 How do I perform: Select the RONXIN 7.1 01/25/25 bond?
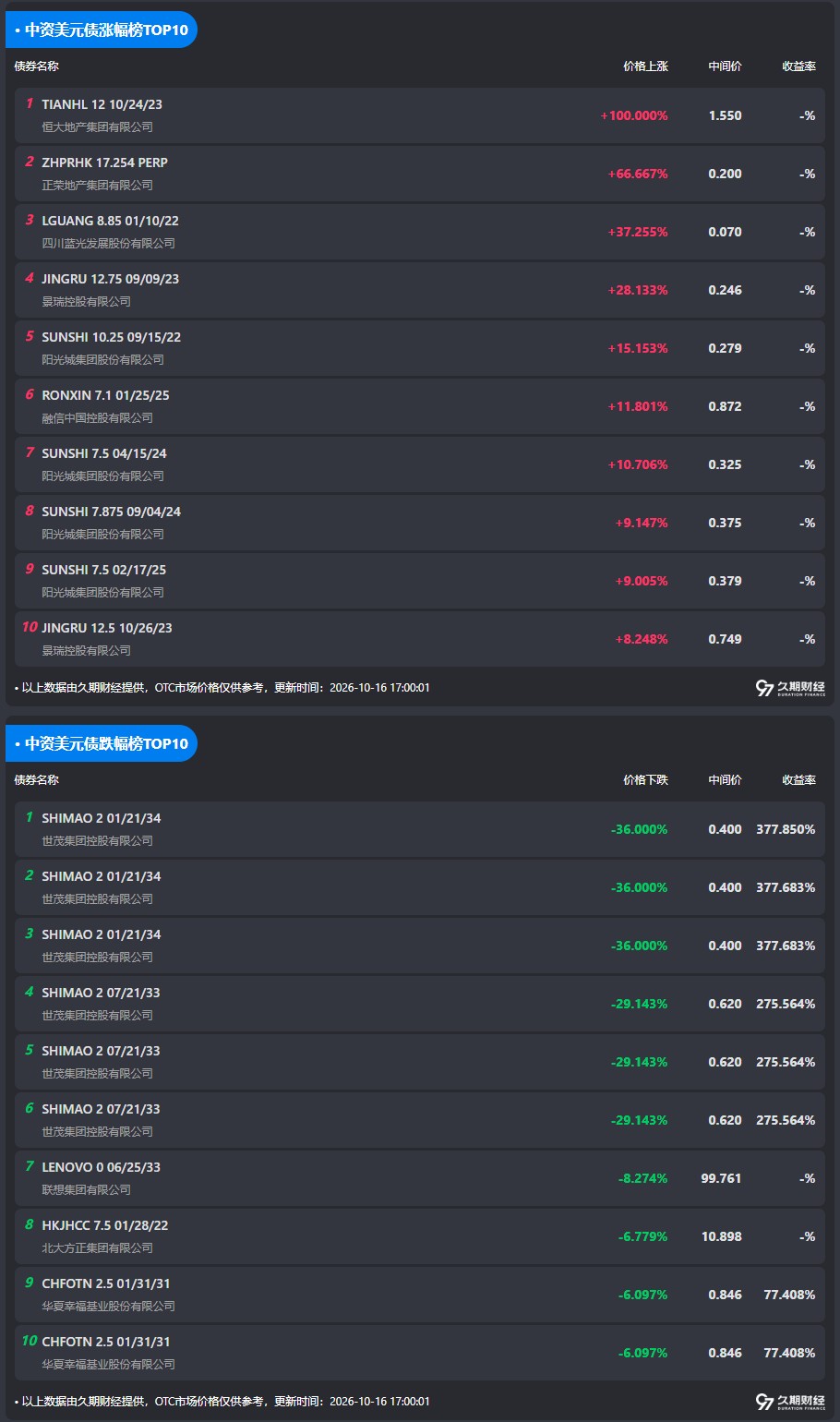click(420, 406)
